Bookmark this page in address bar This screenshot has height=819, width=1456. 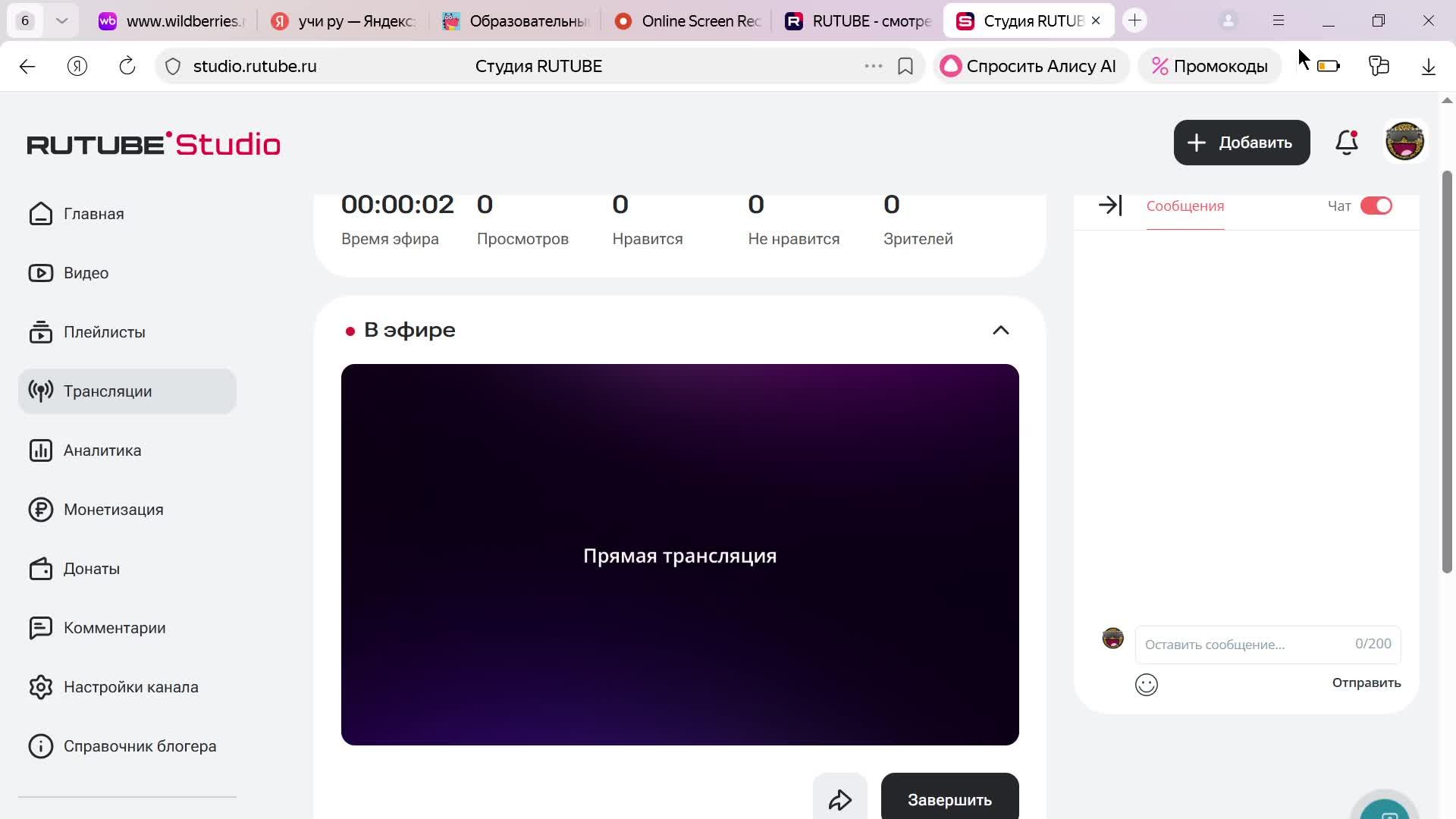[905, 67]
